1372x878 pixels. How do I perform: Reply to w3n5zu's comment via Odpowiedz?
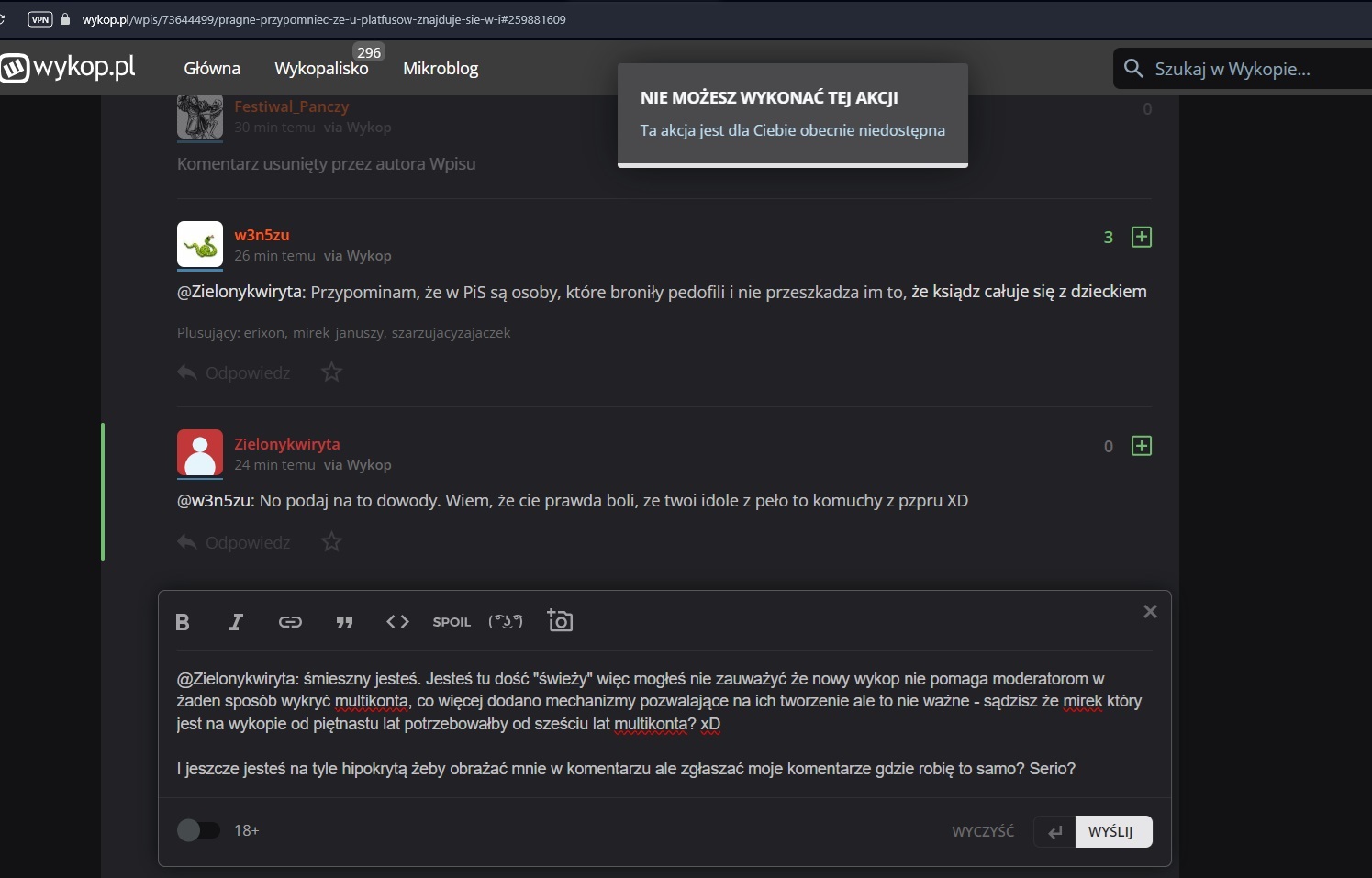pyautogui.click(x=234, y=372)
